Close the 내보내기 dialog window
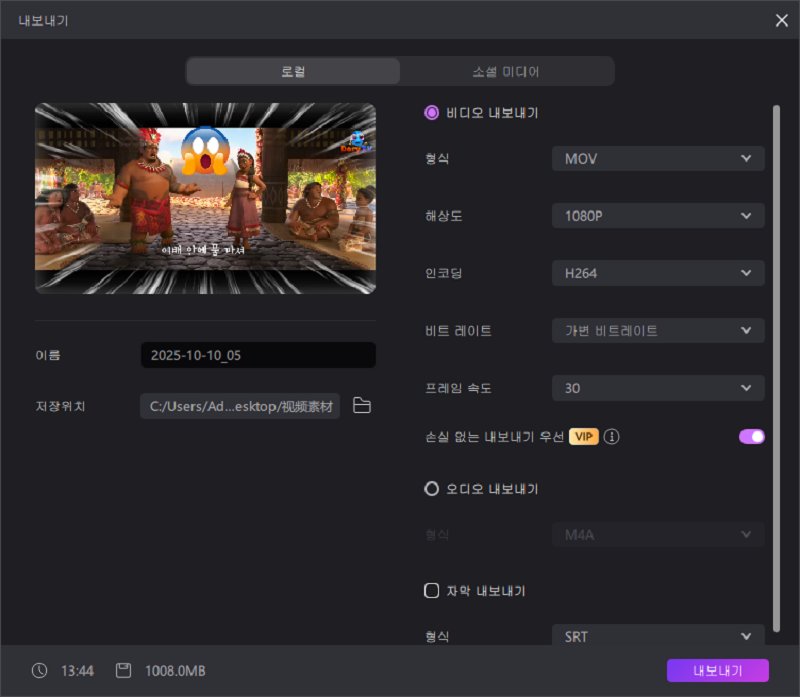The height and width of the screenshot is (697, 800). (x=781, y=20)
